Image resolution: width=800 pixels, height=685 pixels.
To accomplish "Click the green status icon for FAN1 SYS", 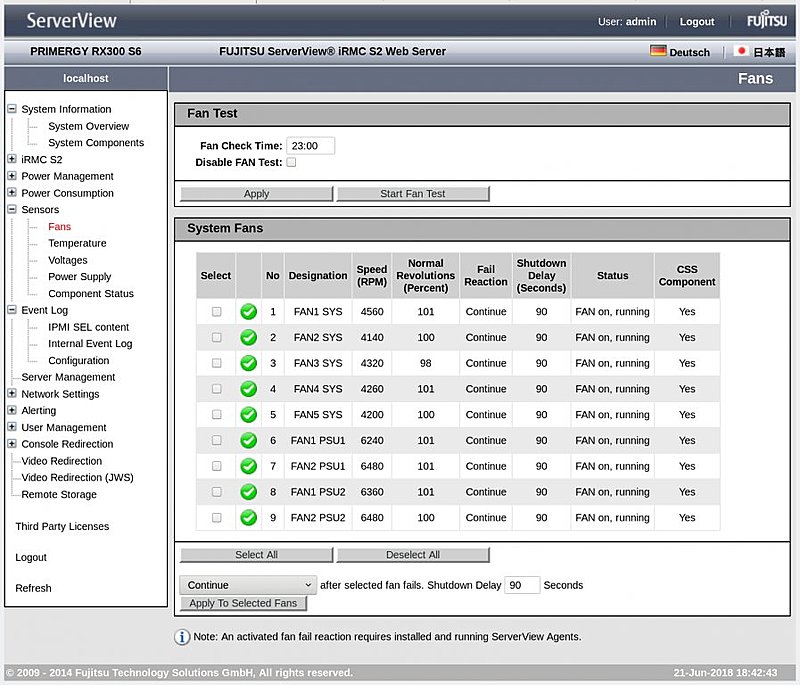I will click(248, 312).
